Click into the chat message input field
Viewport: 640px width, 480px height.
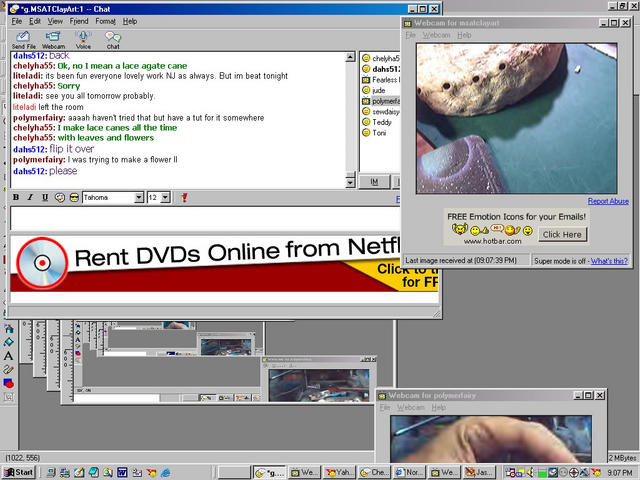coord(205,219)
